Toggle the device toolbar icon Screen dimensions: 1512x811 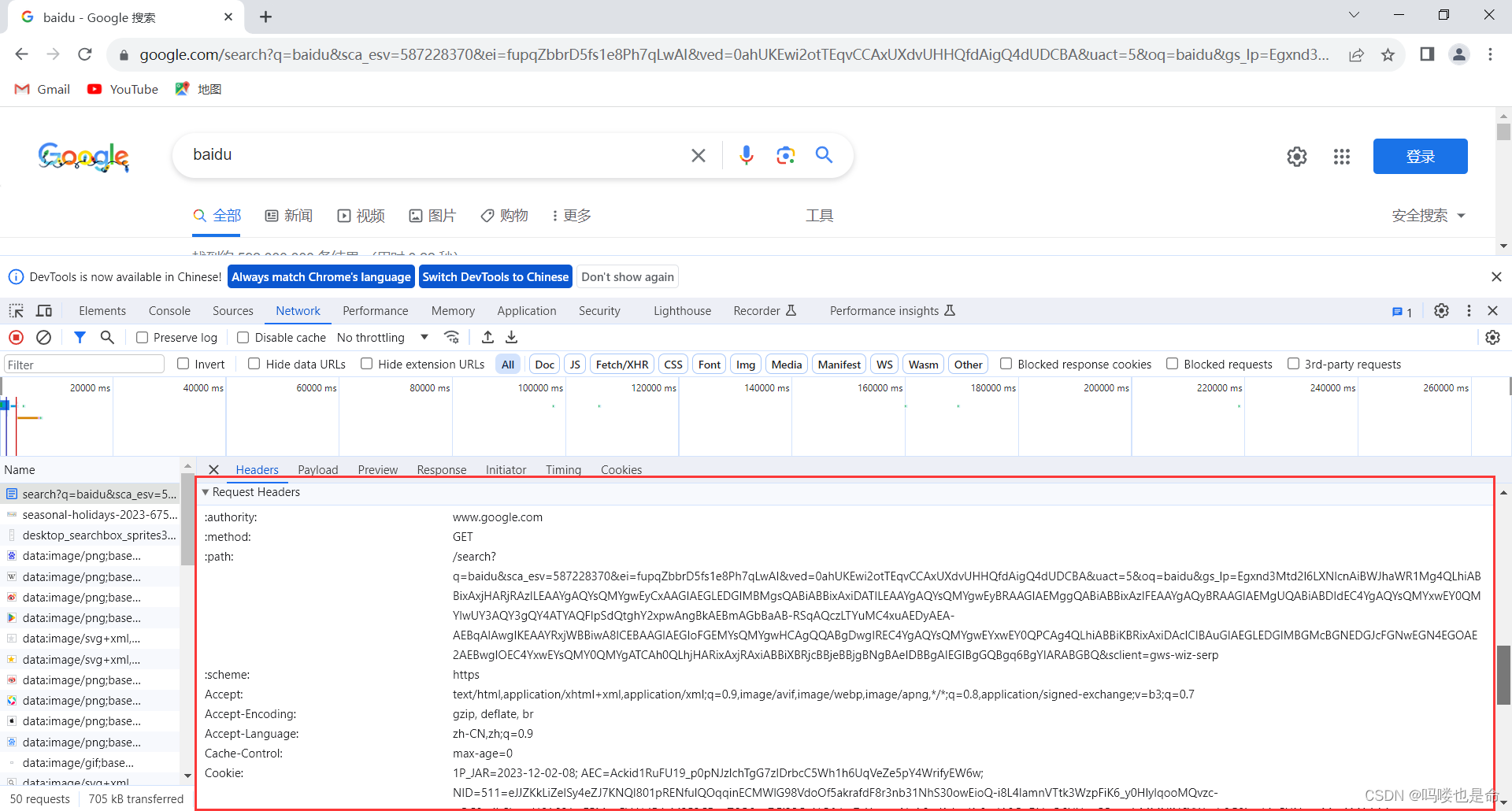click(44, 311)
